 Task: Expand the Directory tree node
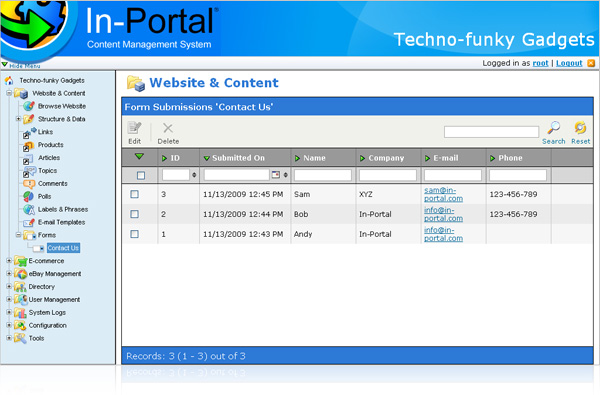[9, 286]
